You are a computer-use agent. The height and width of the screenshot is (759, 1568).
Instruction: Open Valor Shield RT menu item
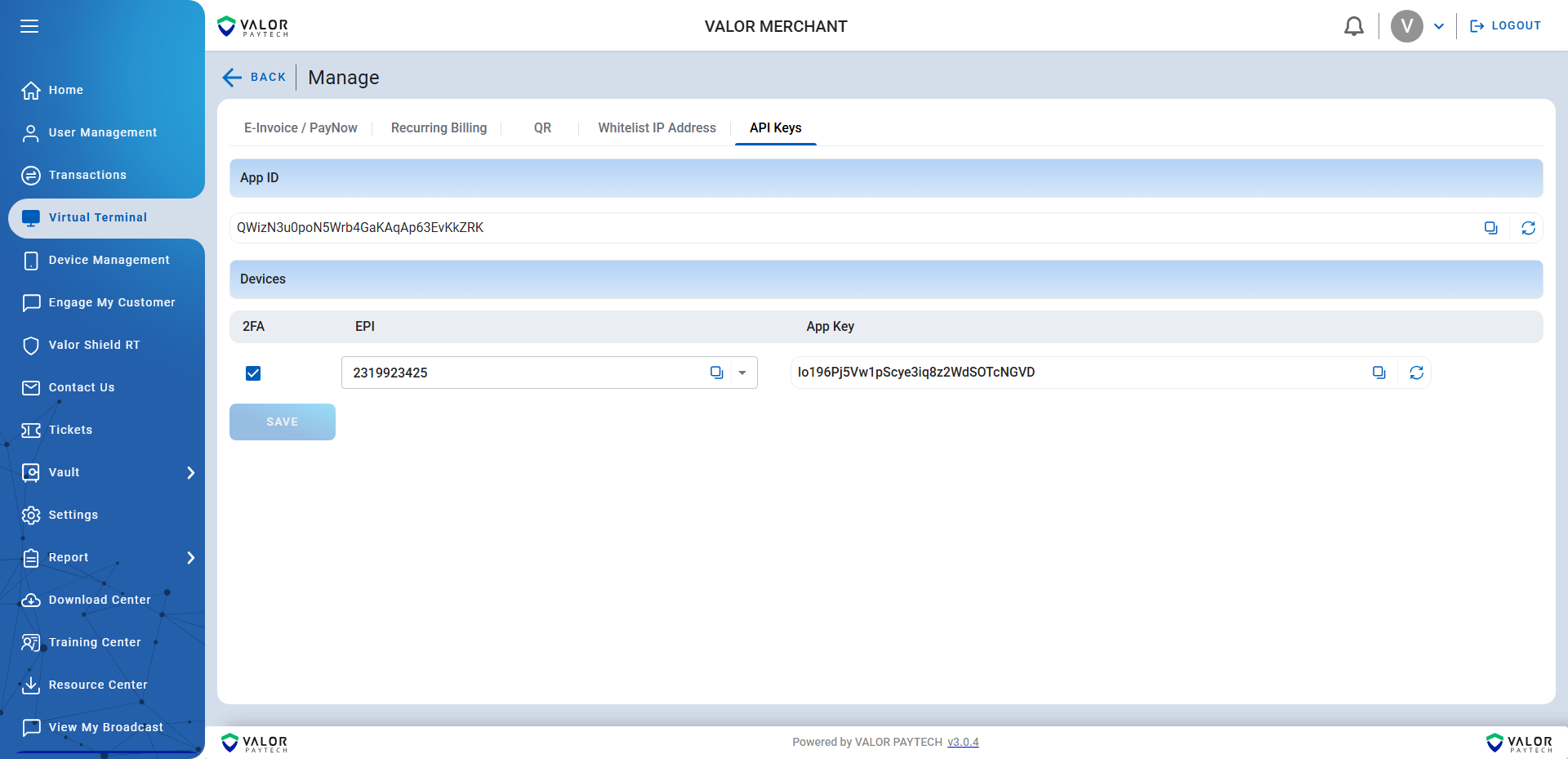click(x=94, y=345)
